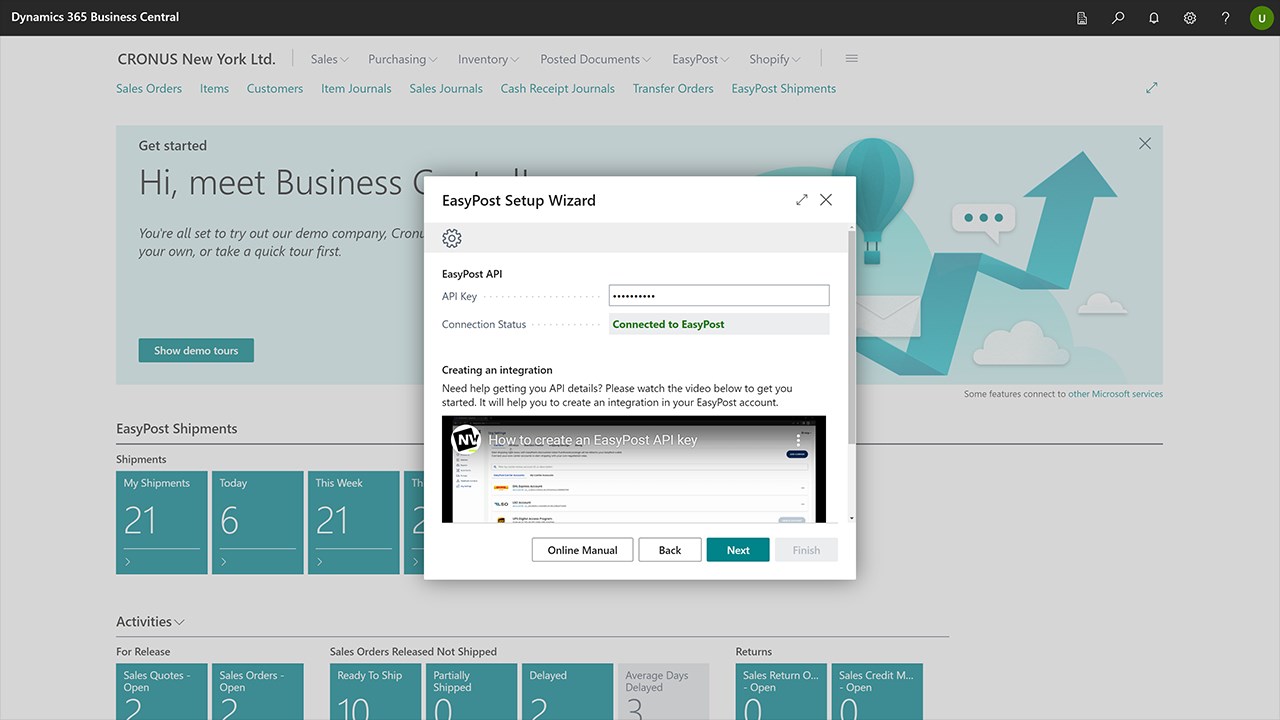Open Sales Journals

click(446, 88)
